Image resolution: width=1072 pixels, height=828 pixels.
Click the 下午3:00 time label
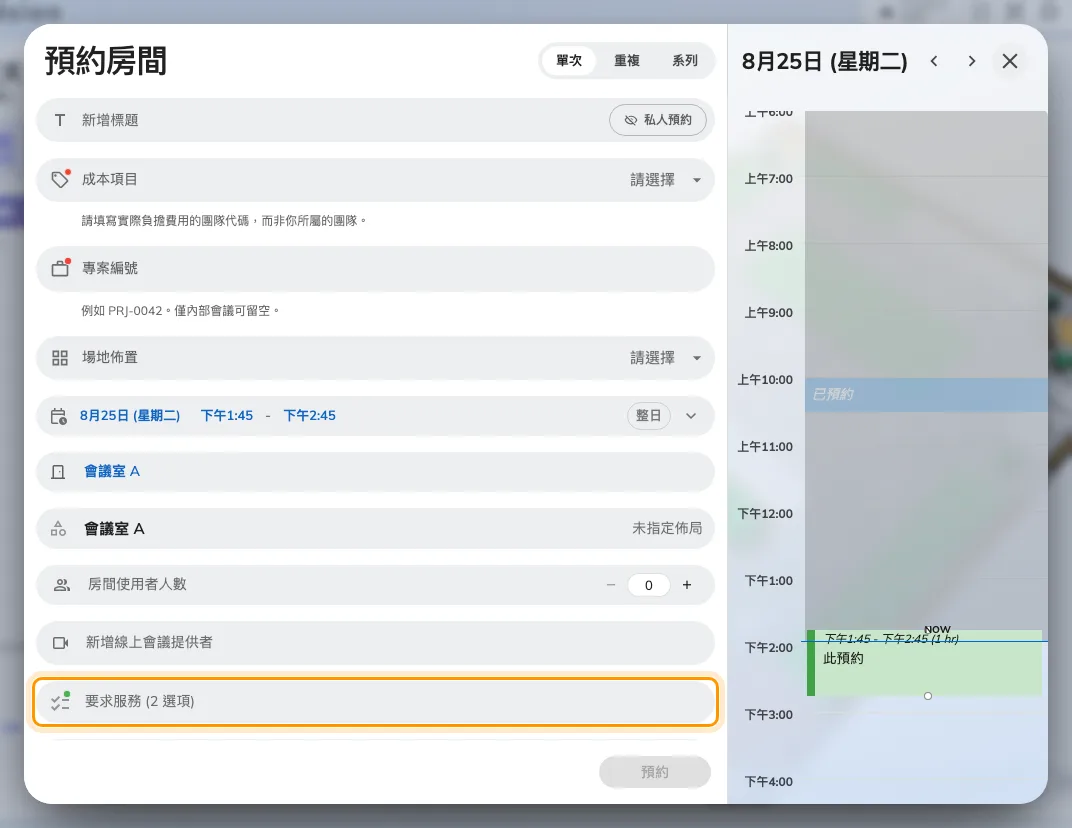768,715
